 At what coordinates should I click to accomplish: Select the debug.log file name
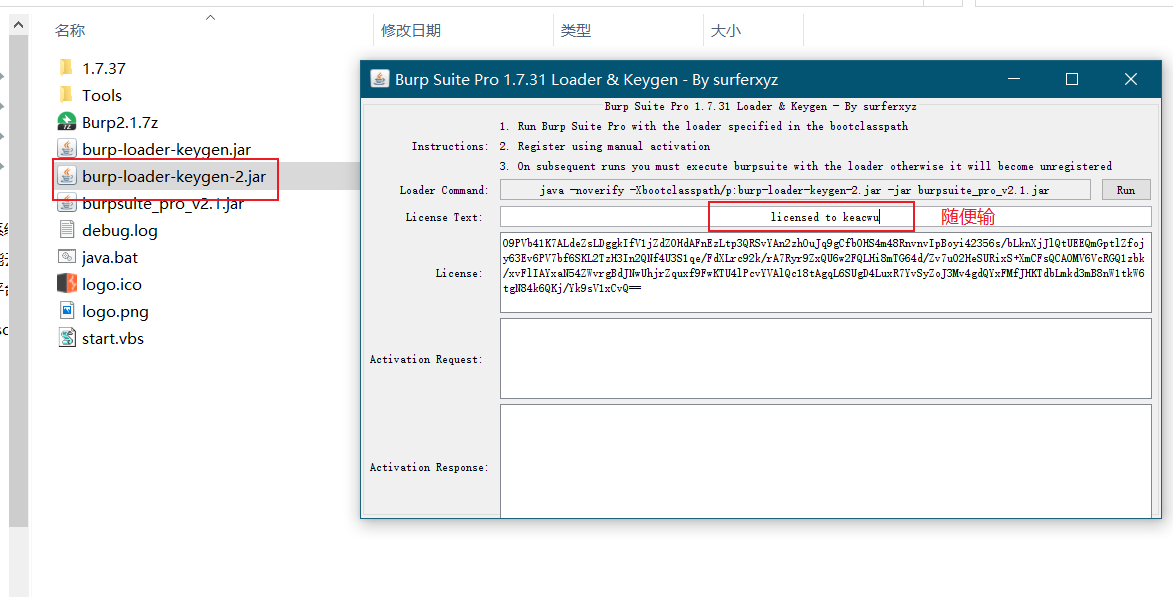point(120,230)
